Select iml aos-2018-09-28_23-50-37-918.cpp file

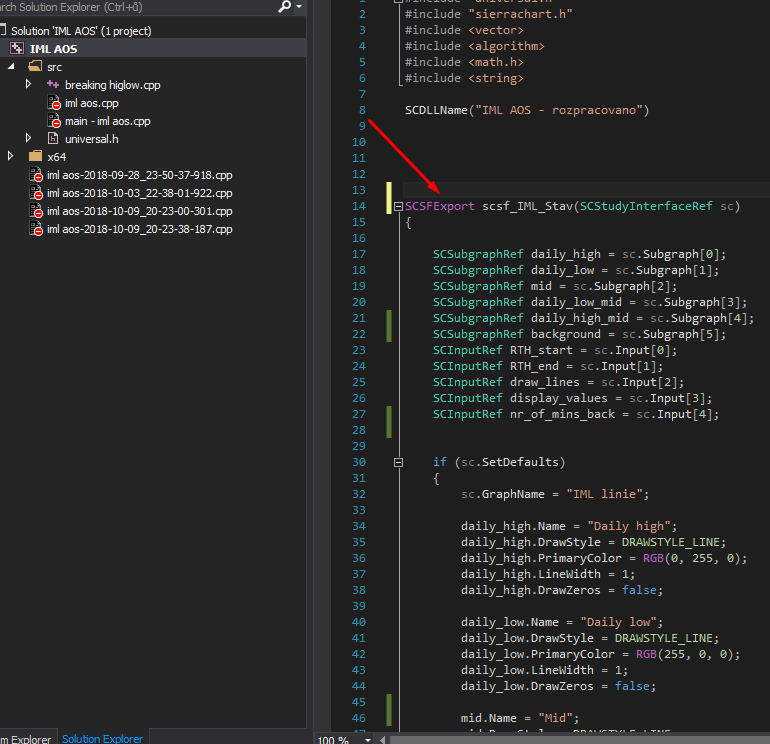[x=139, y=174]
